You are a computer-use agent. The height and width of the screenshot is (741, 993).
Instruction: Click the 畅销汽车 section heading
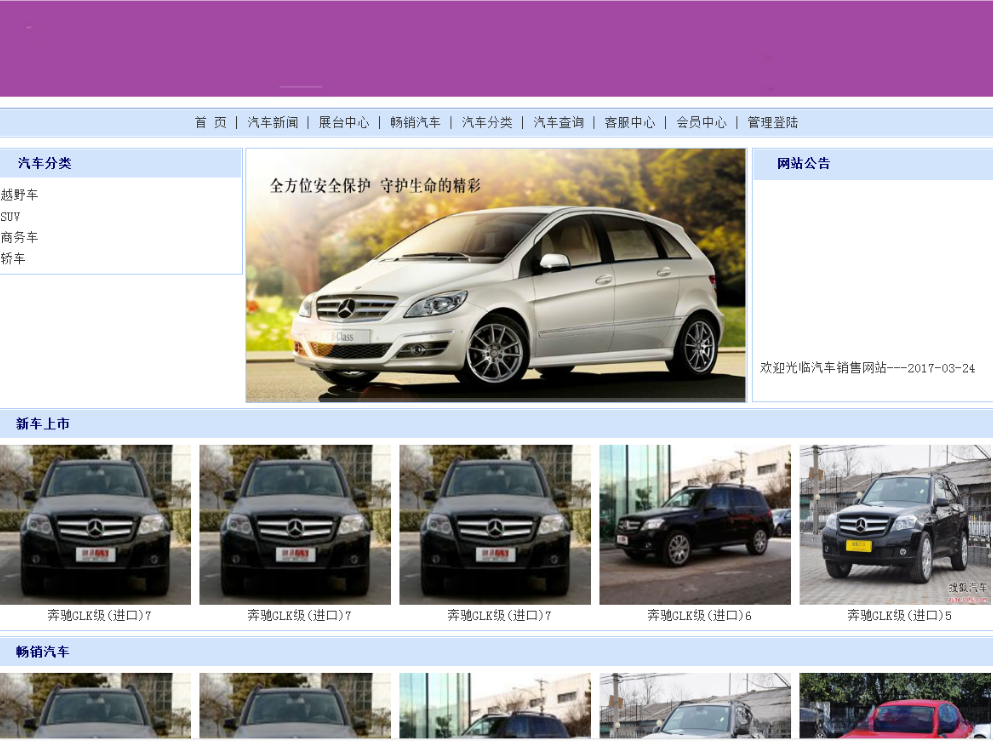(42, 652)
